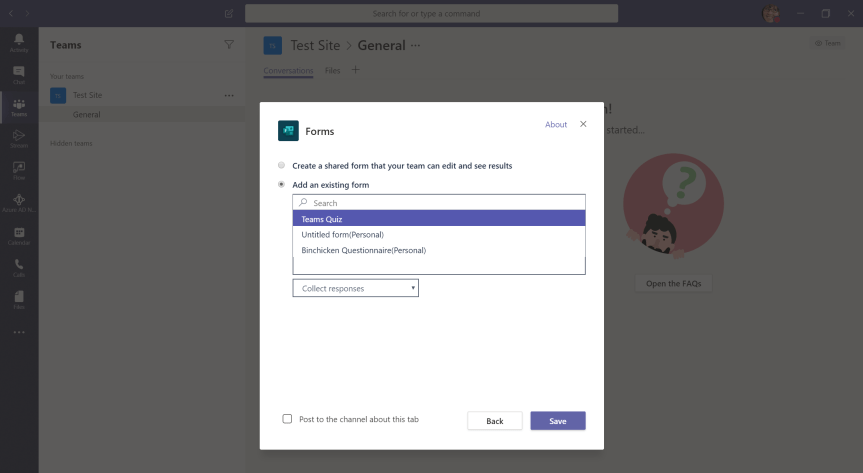This screenshot has width=863, height=473.
Task: Switch to the Conversations tab
Action: (x=288, y=71)
